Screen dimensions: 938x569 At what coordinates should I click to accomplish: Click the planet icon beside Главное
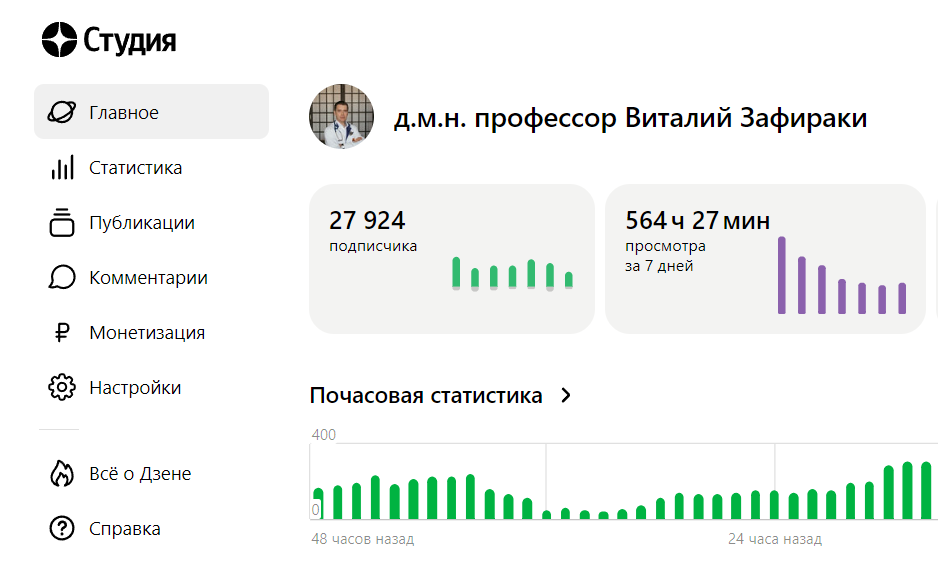pyautogui.click(x=62, y=112)
